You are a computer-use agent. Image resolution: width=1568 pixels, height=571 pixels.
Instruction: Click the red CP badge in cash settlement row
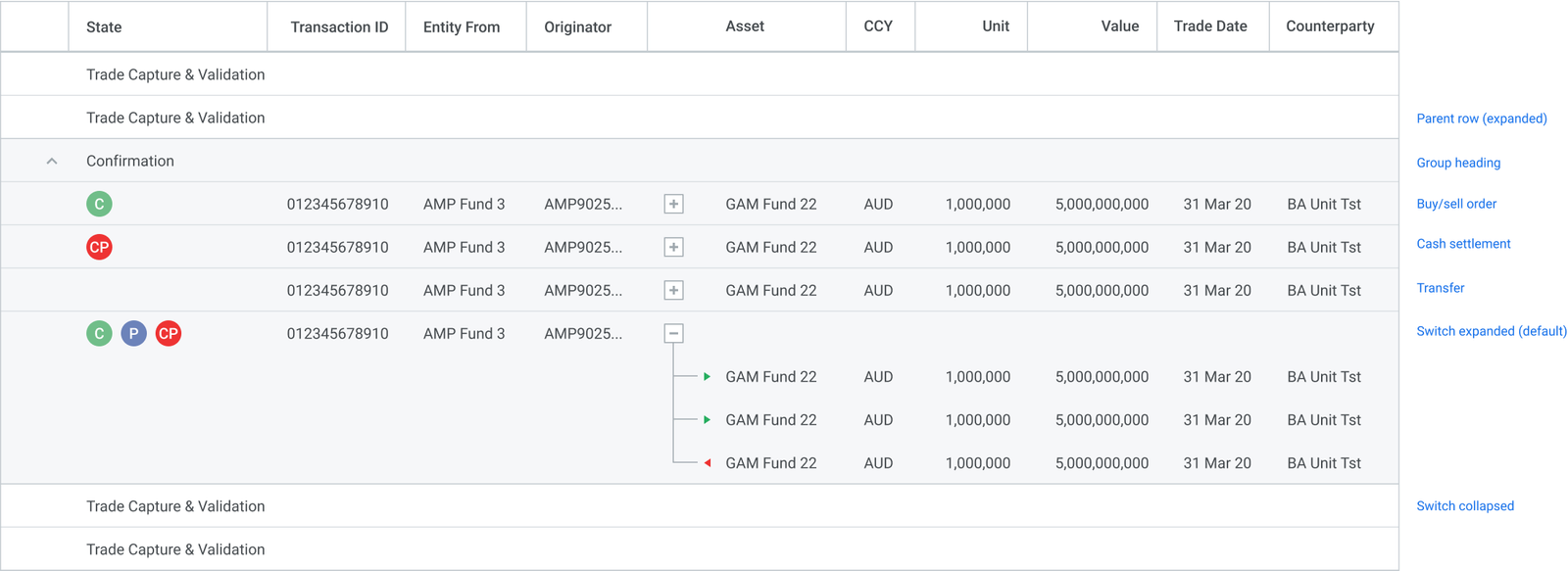click(99, 247)
